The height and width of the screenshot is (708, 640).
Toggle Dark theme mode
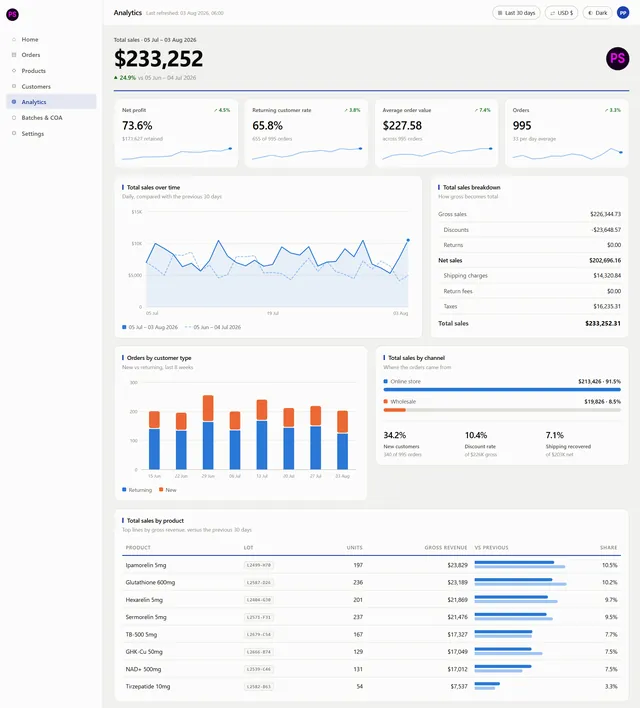pyautogui.click(x=597, y=13)
